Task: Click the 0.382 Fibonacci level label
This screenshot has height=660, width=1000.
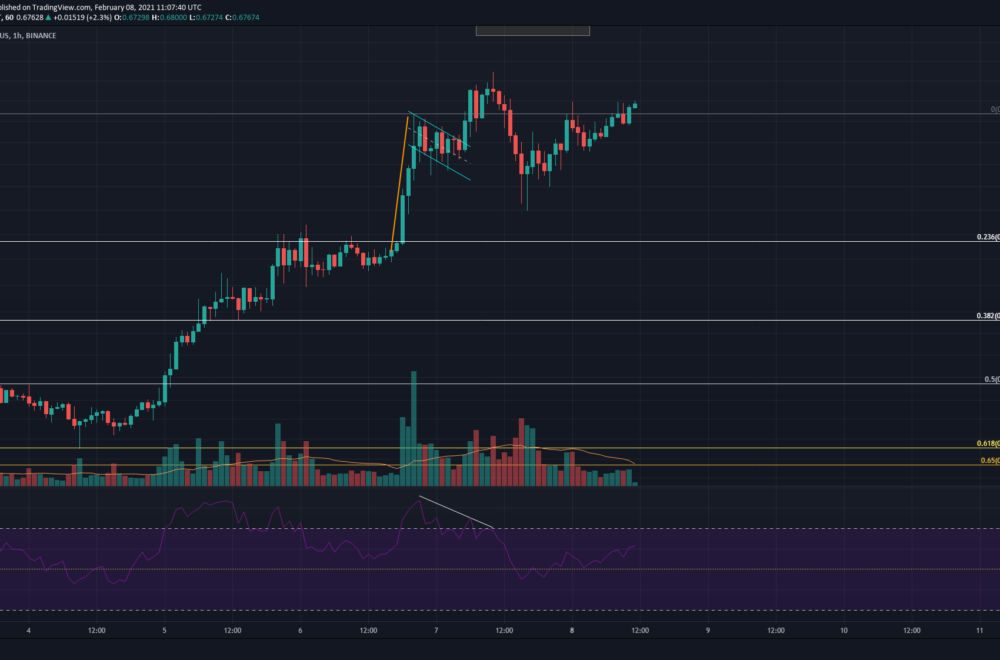Action: [x=988, y=316]
